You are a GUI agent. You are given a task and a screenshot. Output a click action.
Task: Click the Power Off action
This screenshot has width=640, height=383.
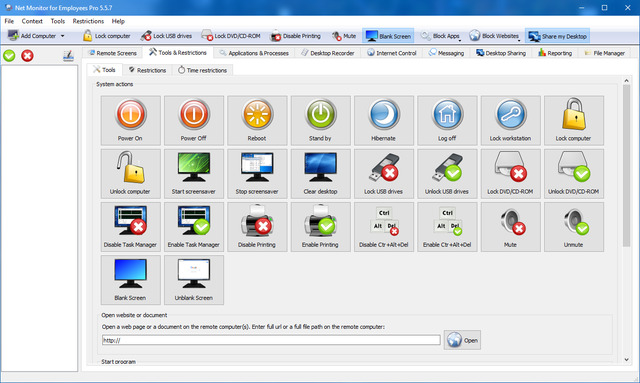pyautogui.click(x=194, y=120)
